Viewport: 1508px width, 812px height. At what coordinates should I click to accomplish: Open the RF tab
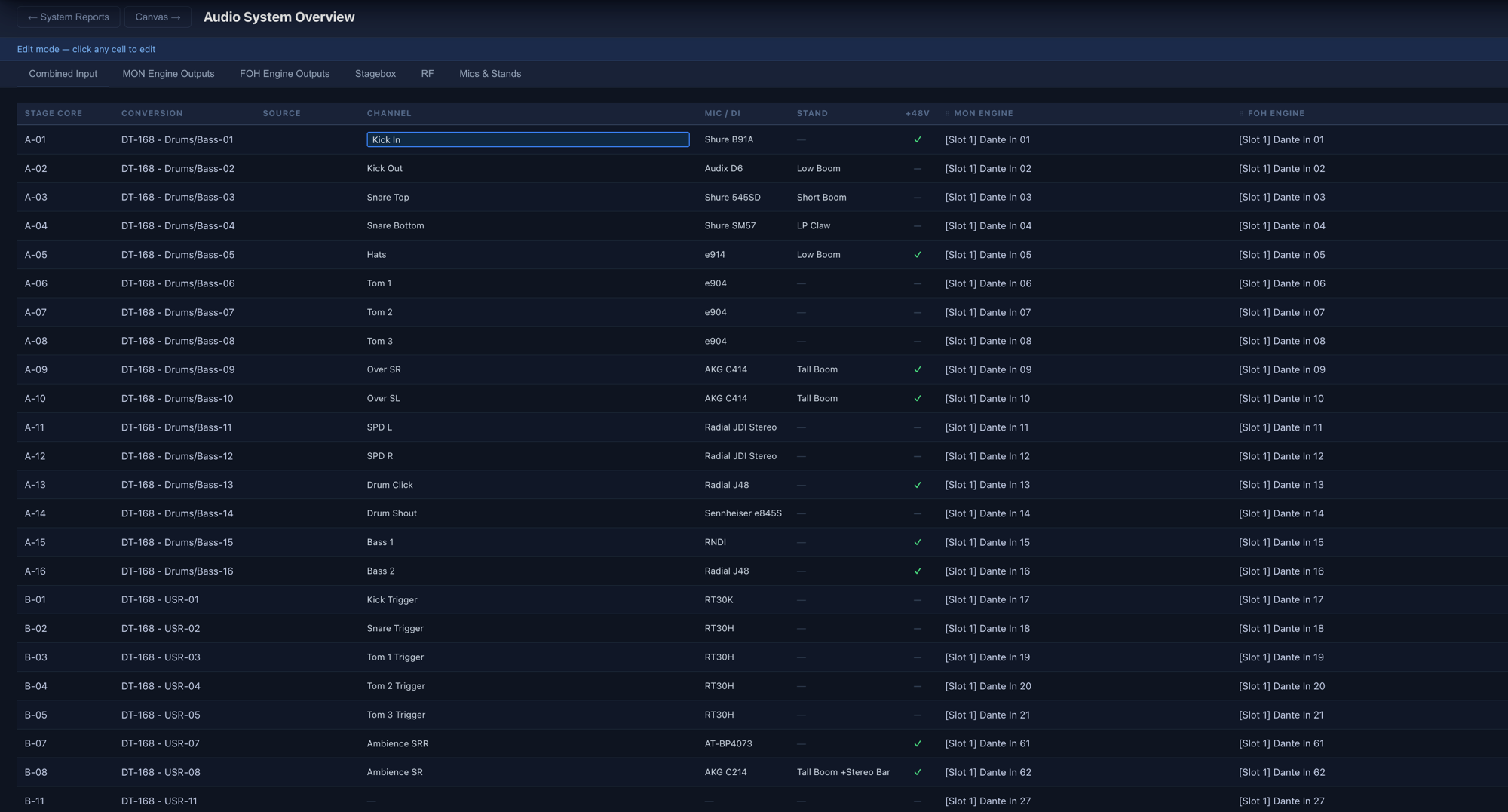tap(427, 74)
